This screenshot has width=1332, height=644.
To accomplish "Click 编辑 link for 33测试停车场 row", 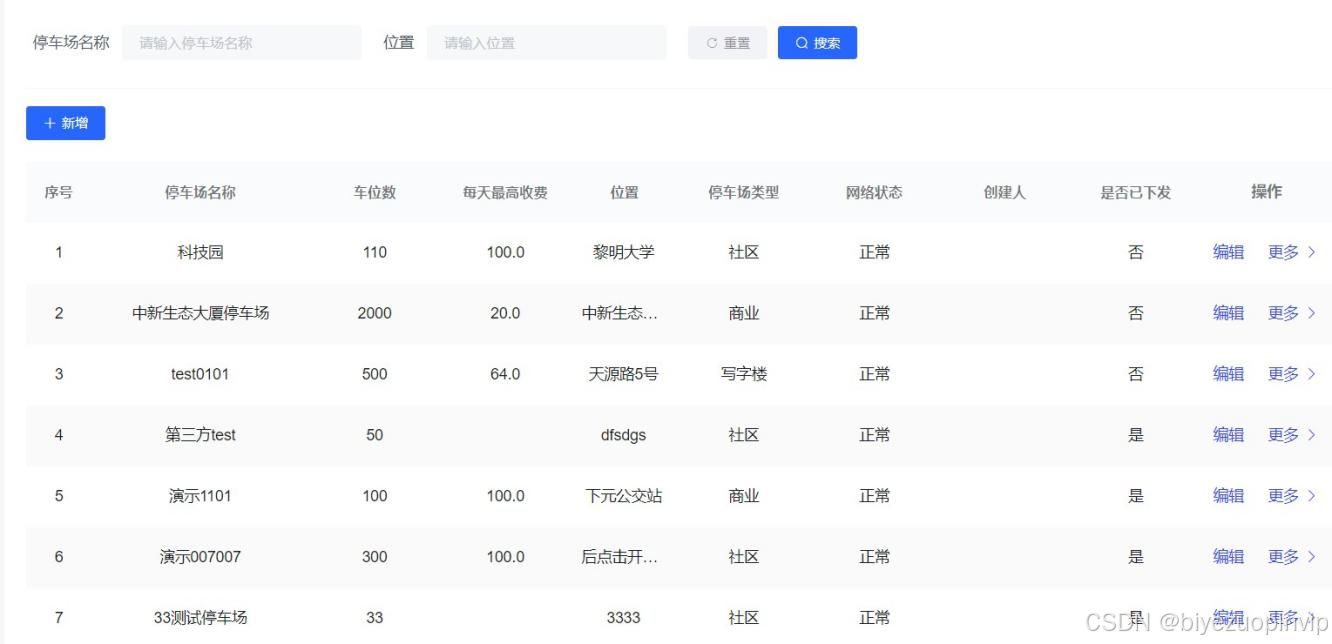I will 1227,617.
